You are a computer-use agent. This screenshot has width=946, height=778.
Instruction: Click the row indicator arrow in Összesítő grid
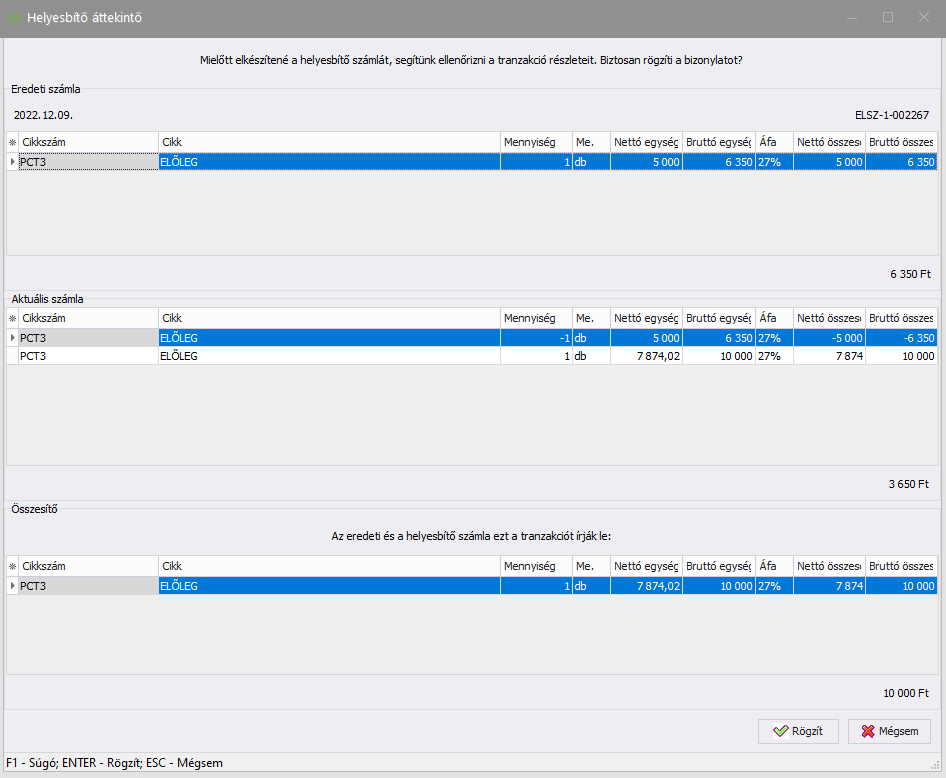13,586
